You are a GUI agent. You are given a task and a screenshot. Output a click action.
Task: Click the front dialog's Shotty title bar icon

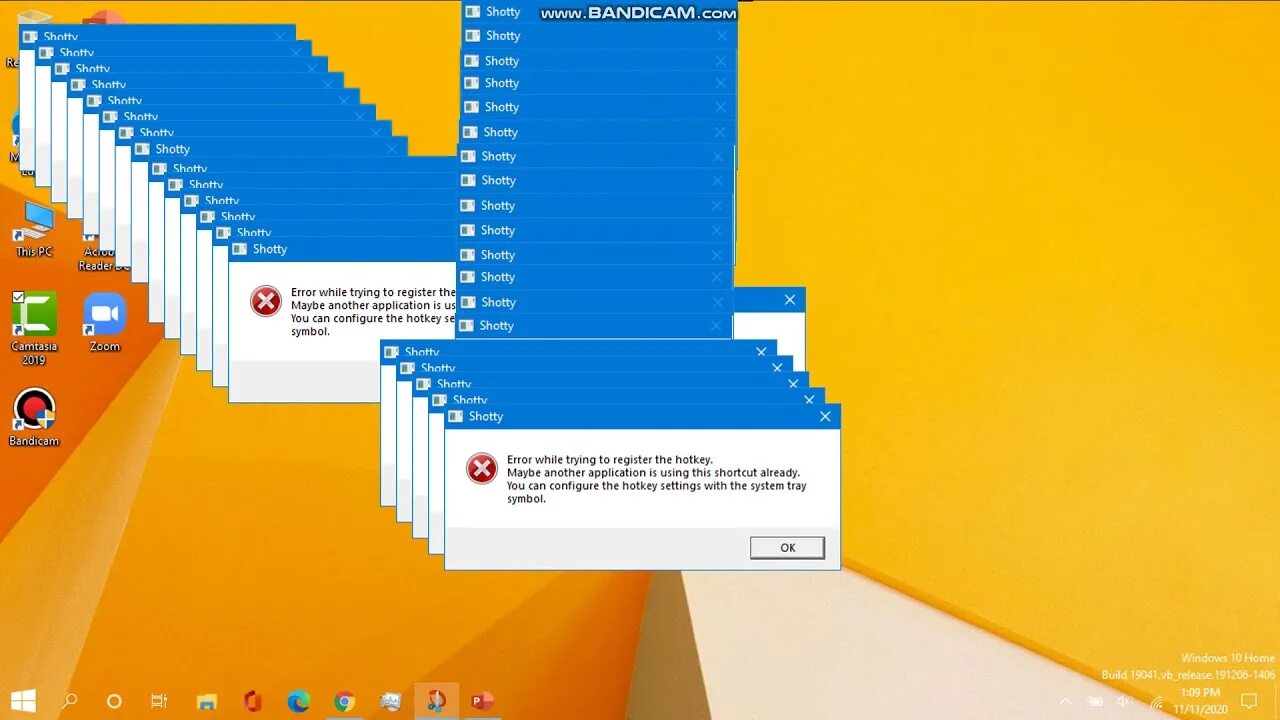(x=456, y=416)
